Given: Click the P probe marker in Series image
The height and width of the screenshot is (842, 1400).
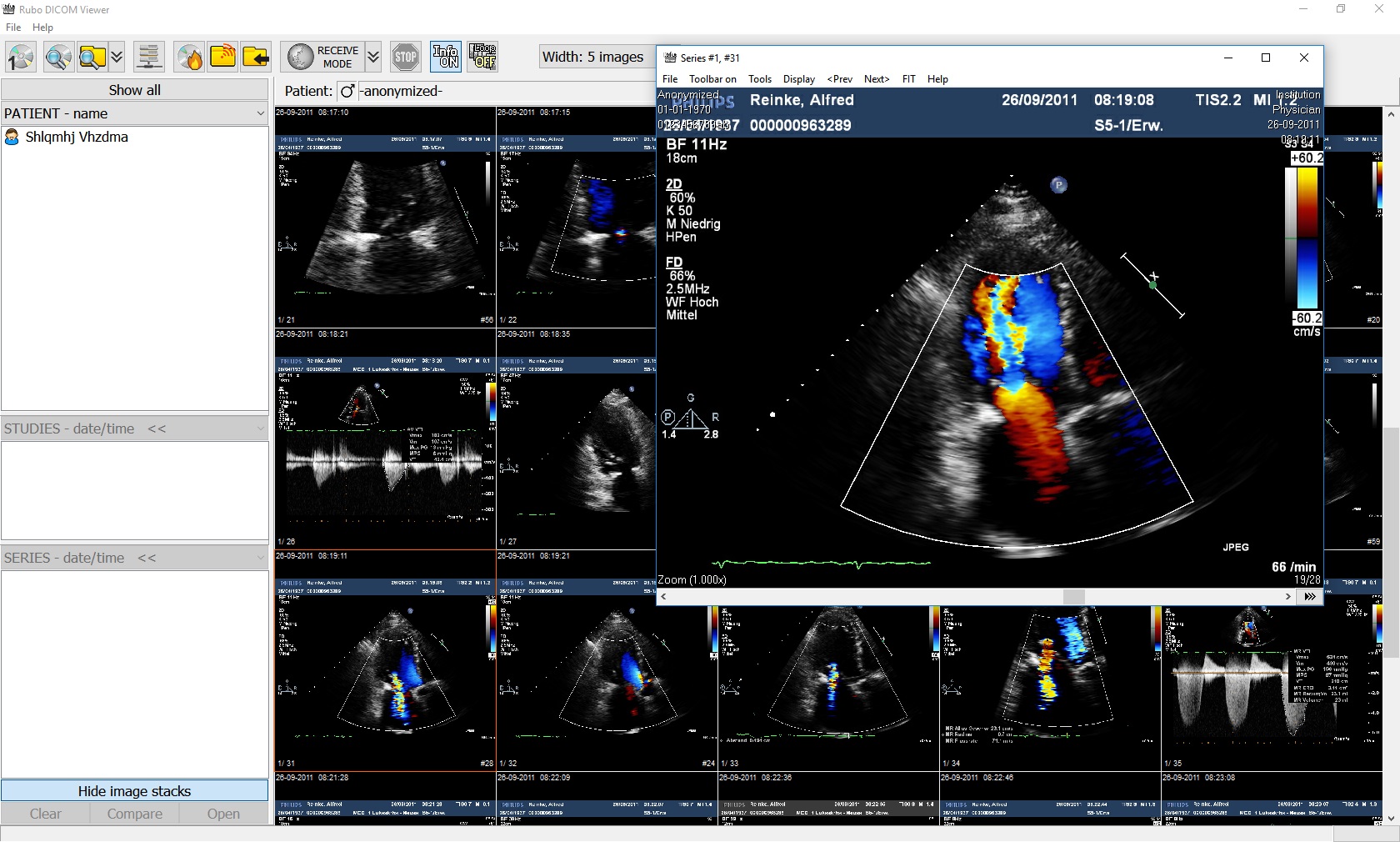Looking at the screenshot, I should pyautogui.click(x=1058, y=185).
